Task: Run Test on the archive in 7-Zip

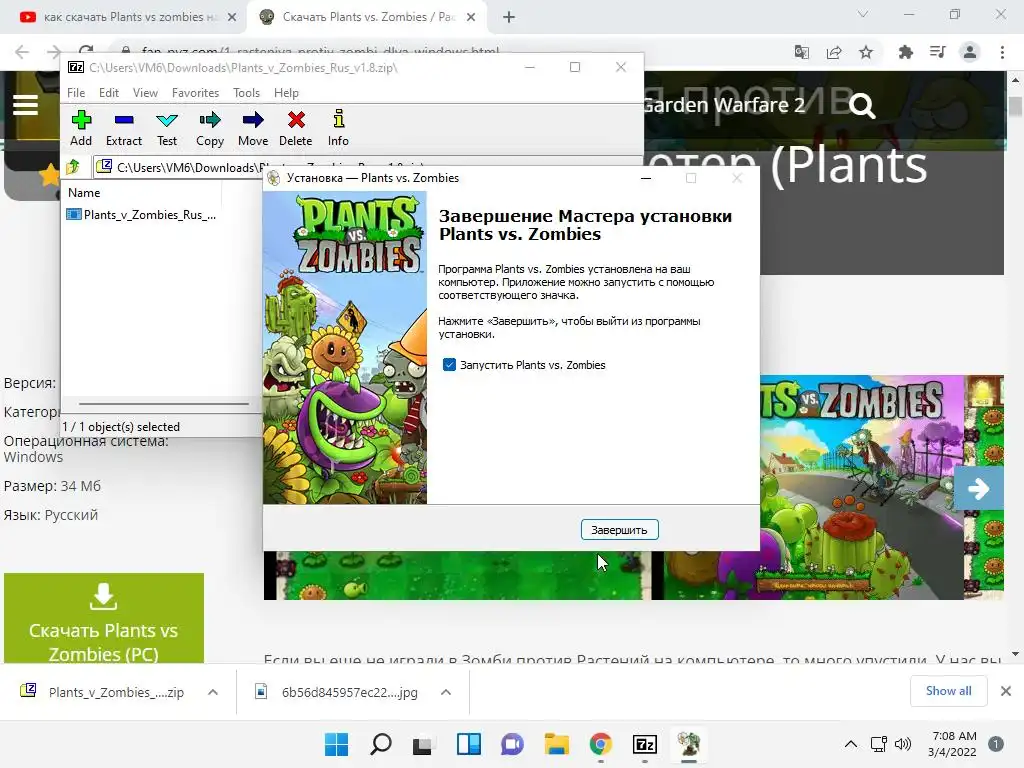Action: [167, 128]
